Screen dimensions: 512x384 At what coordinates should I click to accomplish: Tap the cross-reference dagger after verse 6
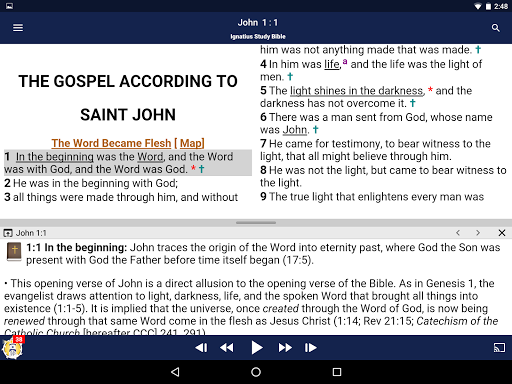315,129
